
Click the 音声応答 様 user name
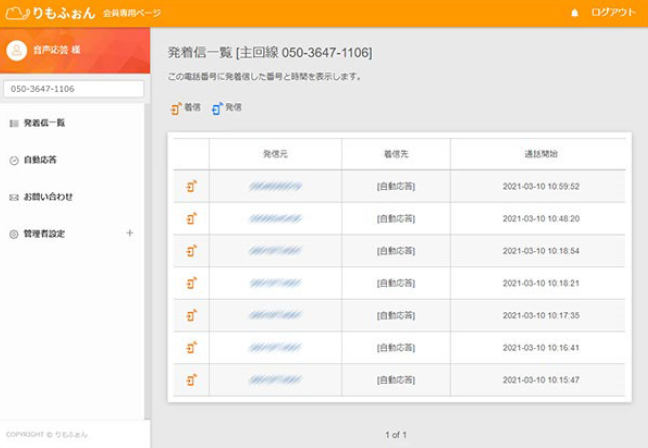(x=57, y=50)
